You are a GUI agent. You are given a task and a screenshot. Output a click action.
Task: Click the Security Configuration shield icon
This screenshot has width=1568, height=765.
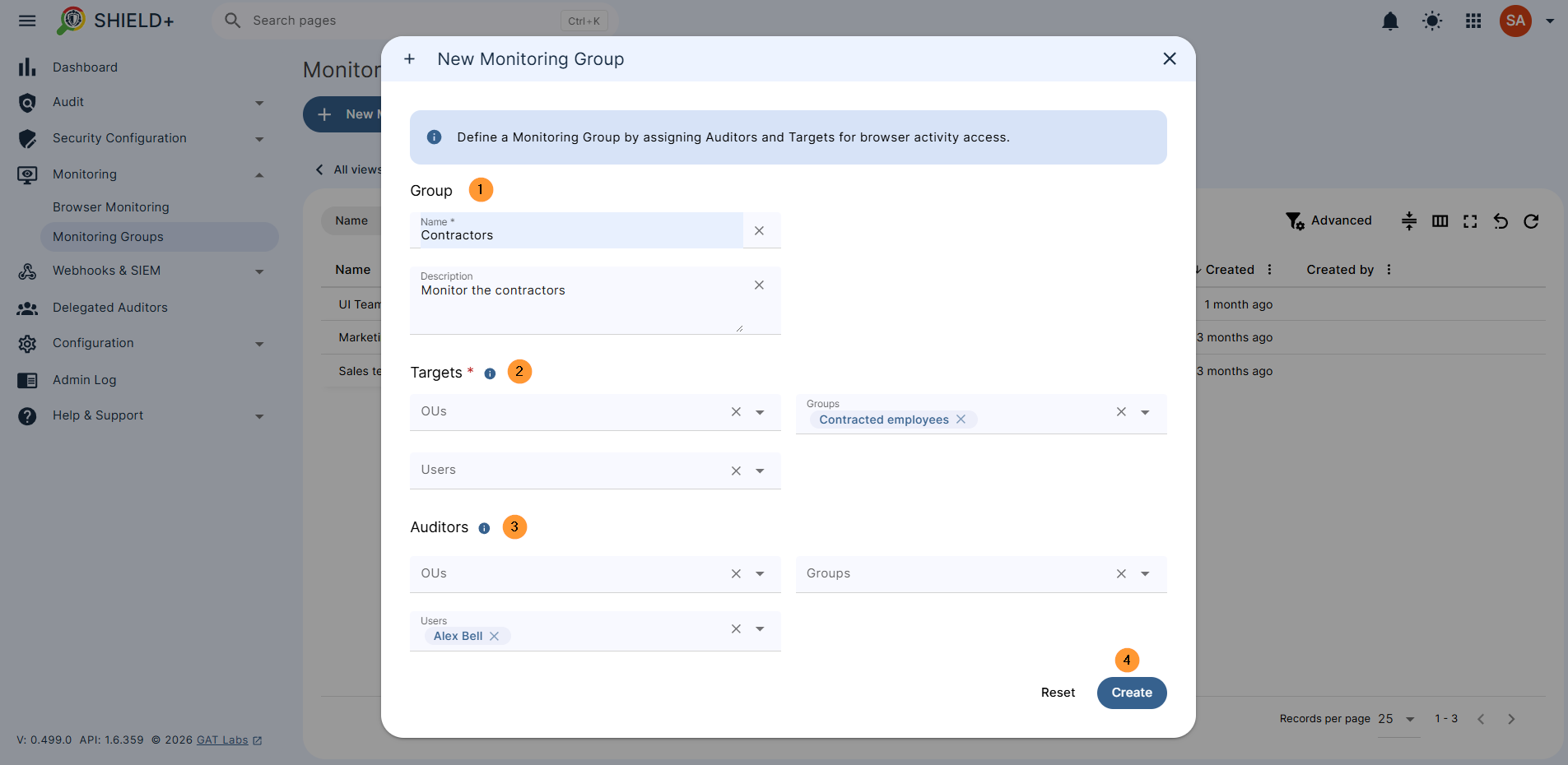click(27, 138)
